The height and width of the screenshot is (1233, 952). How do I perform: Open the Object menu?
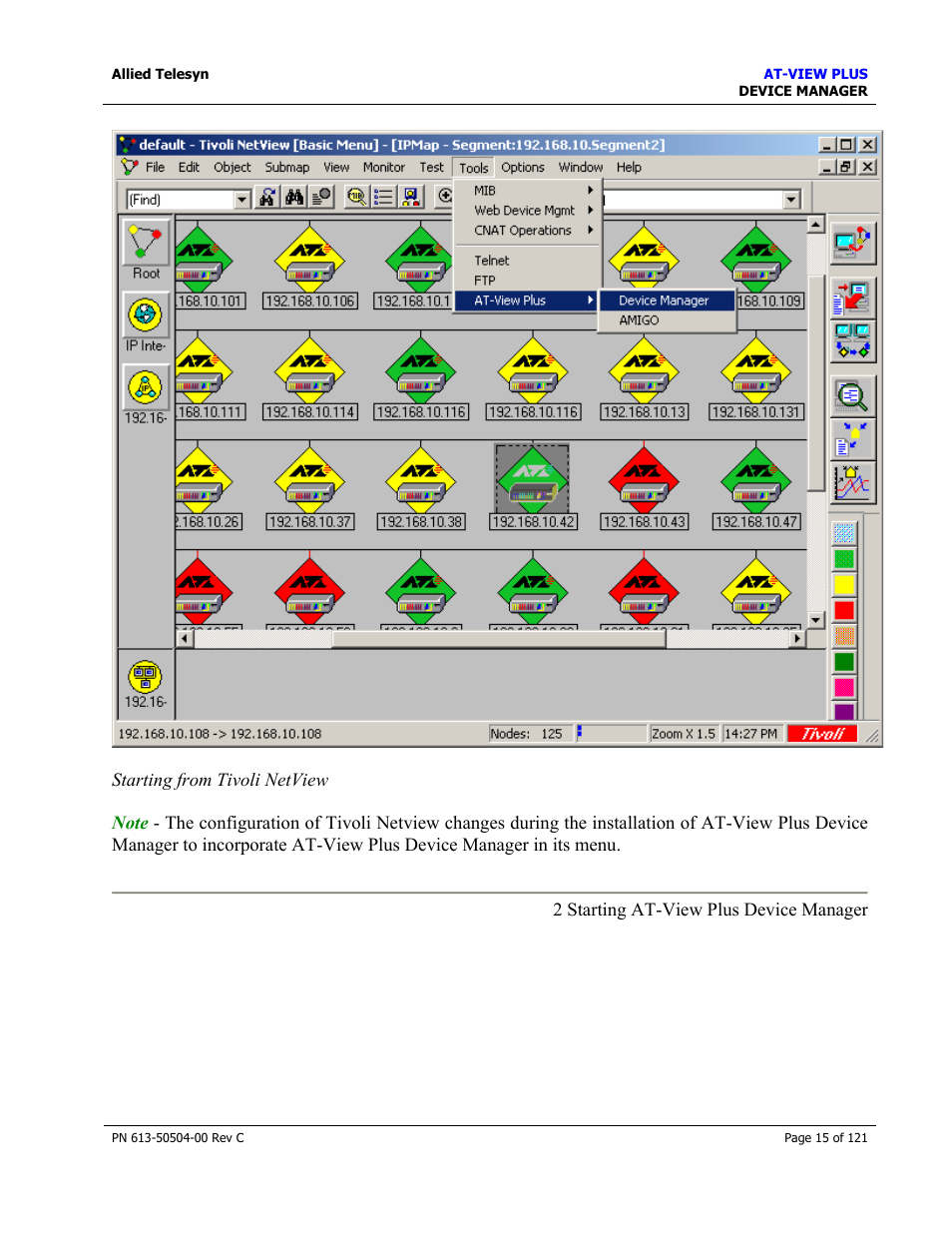tap(233, 168)
